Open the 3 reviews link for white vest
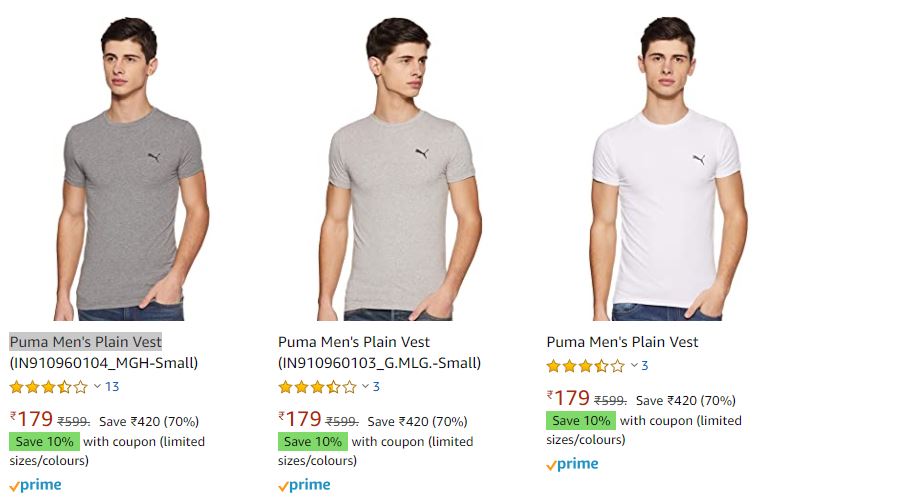905x504 pixels. point(645,366)
